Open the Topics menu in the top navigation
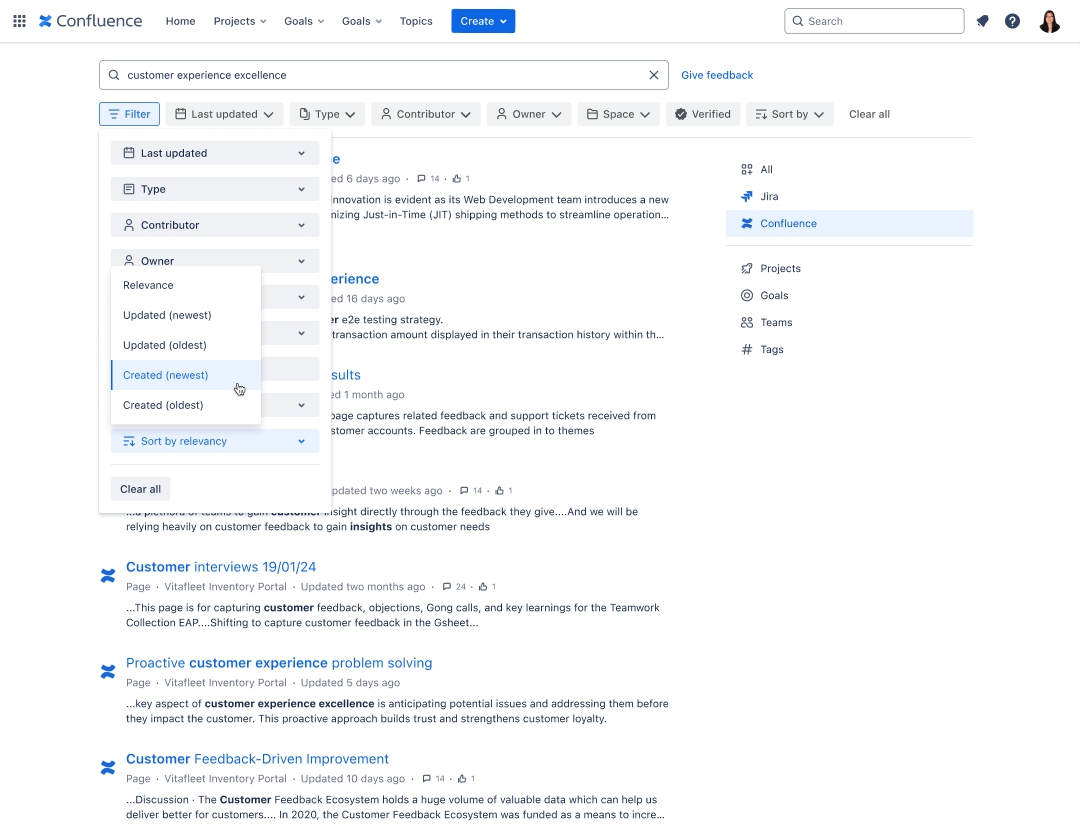 416,20
